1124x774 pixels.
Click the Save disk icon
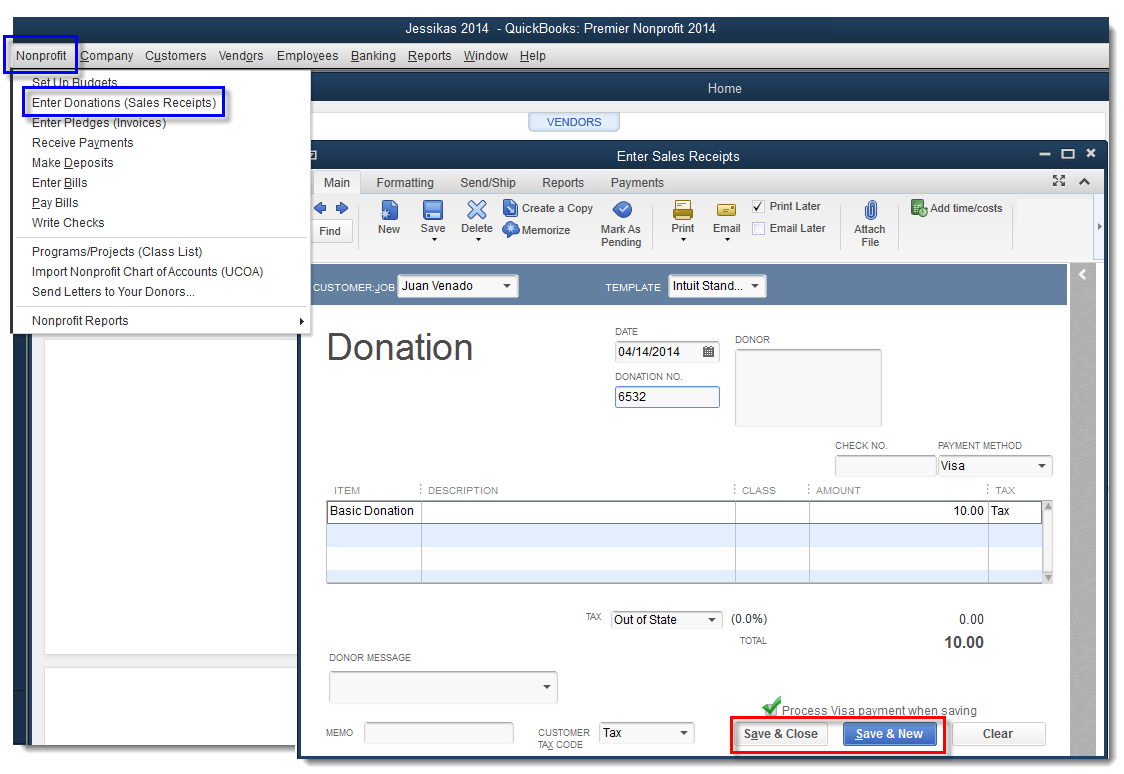(433, 210)
